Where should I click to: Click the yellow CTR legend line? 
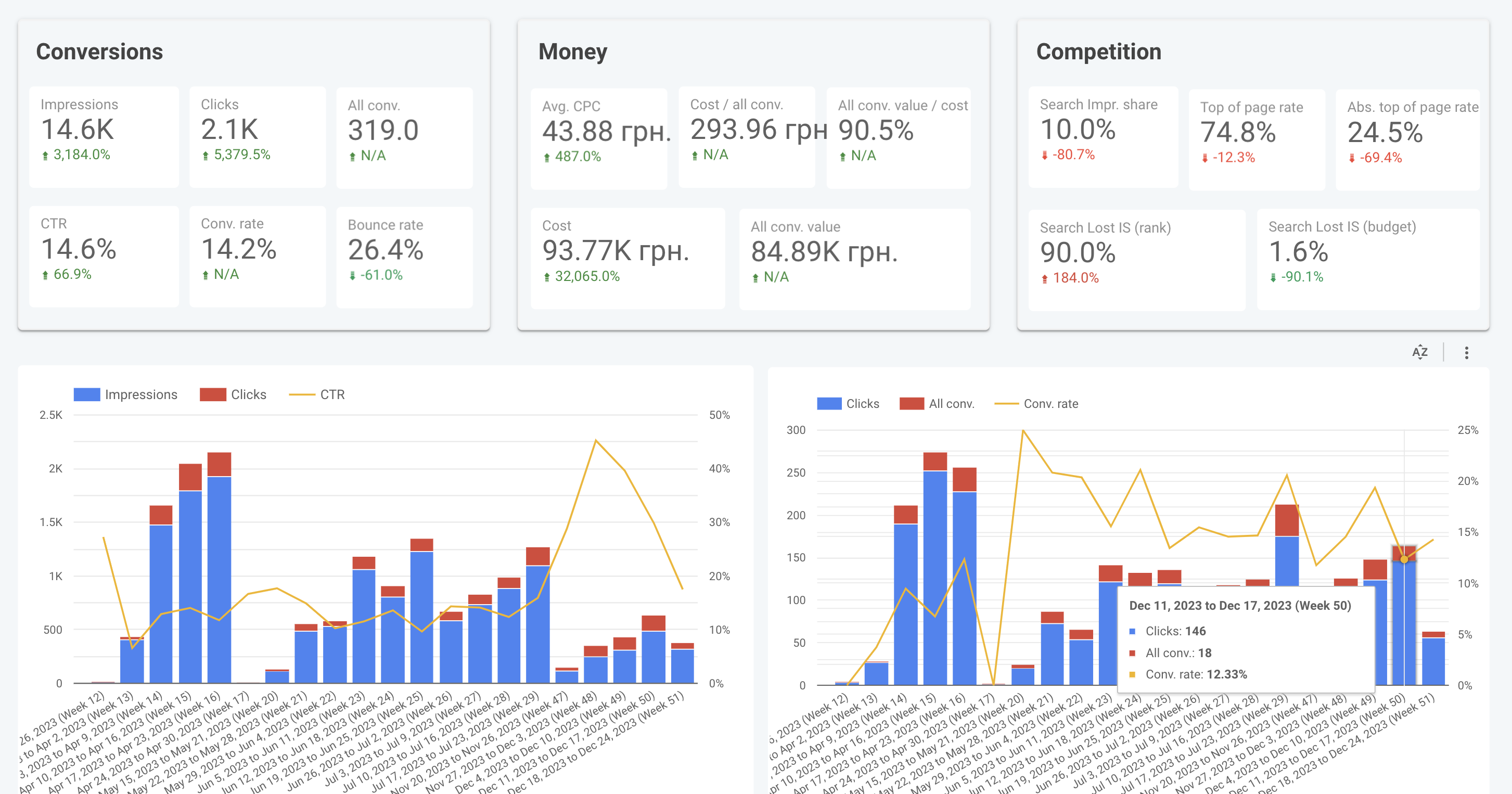(302, 394)
